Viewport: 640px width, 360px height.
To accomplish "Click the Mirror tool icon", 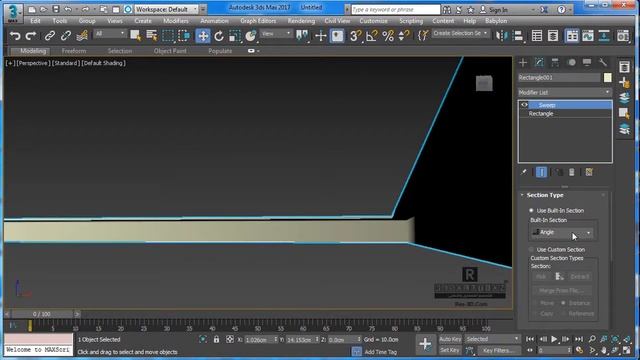I will point(501,36).
